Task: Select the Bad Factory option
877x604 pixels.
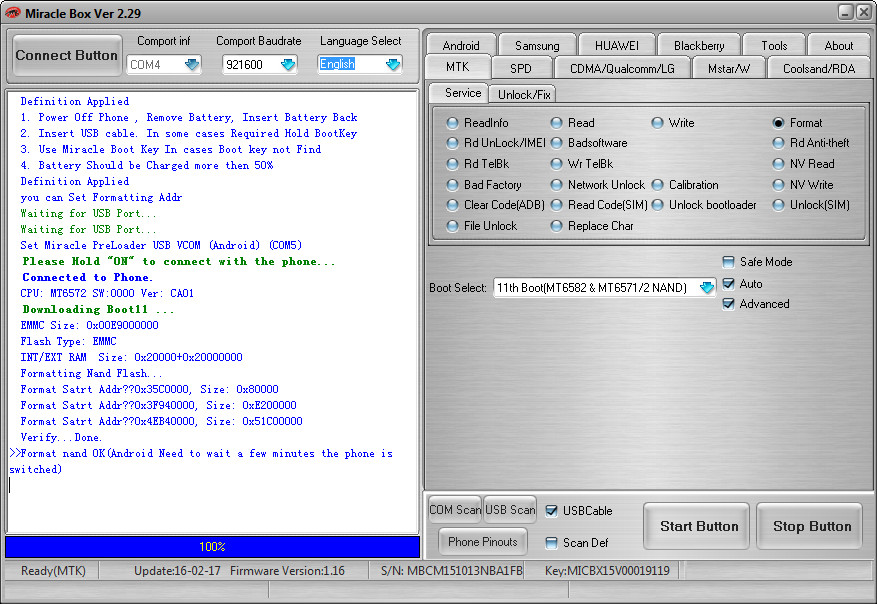Action: pyautogui.click(x=484, y=185)
